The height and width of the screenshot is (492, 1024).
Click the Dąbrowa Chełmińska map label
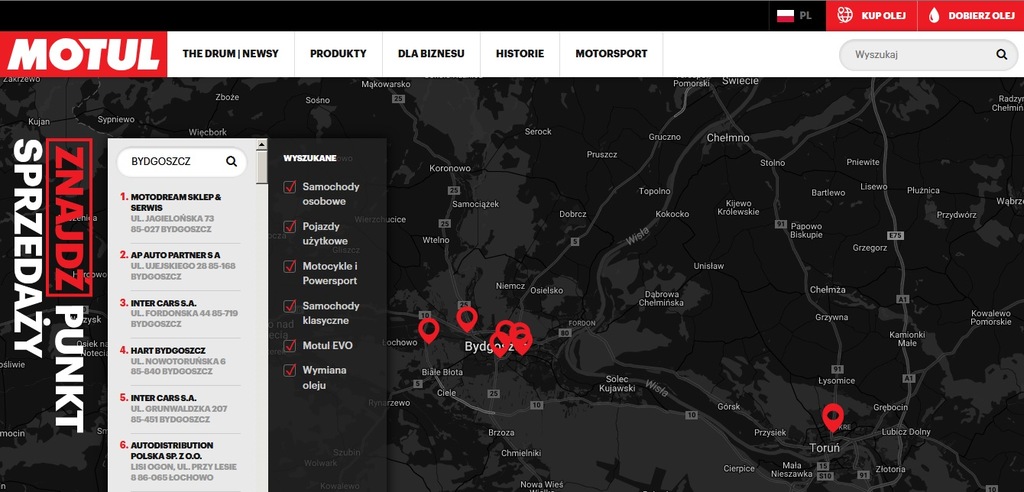pos(660,299)
